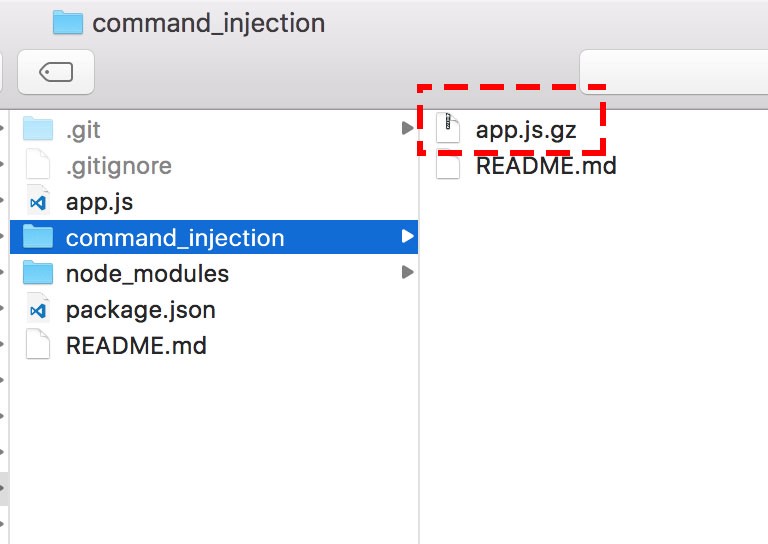768x544 pixels.
Task: Click the .git folder icon
Action: pos(38,129)
